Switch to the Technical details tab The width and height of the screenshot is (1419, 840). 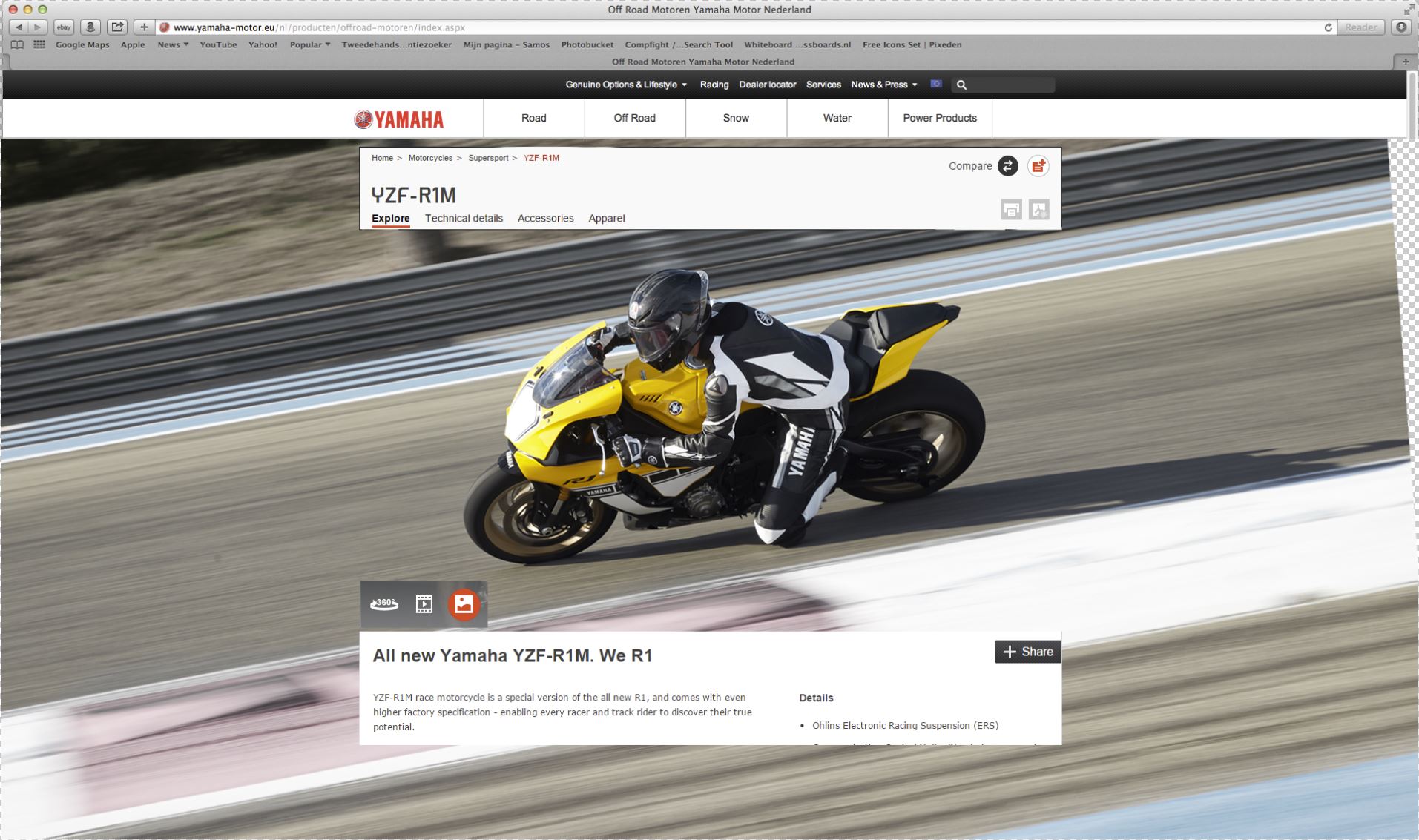(x=464, y=219)
